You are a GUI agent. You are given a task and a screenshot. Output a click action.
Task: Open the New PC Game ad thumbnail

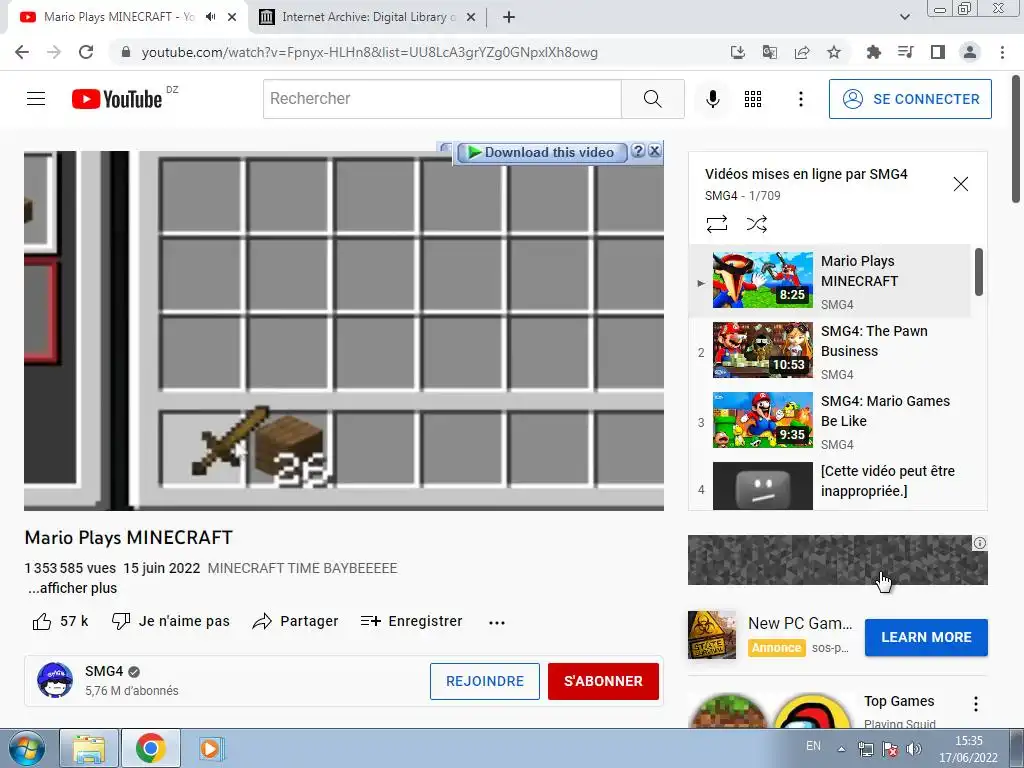click(712, 635)
